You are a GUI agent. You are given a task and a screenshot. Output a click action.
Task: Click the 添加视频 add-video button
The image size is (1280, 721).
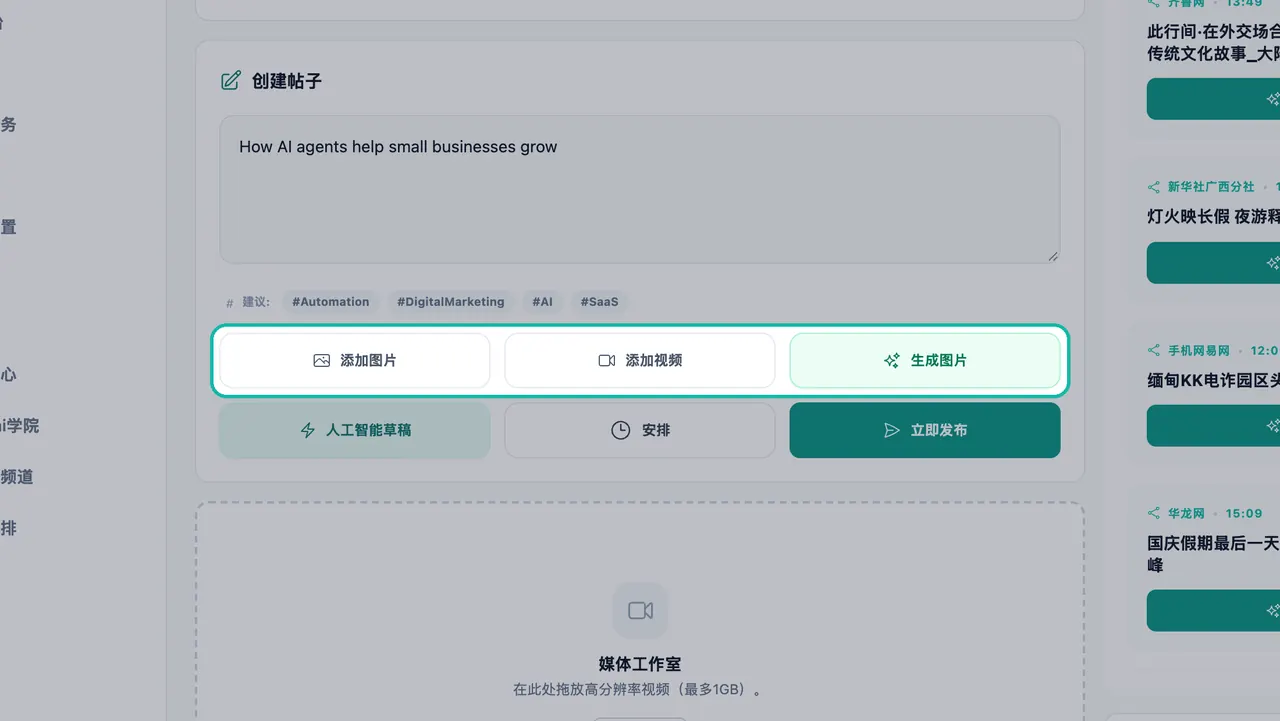tap(640, 360)
